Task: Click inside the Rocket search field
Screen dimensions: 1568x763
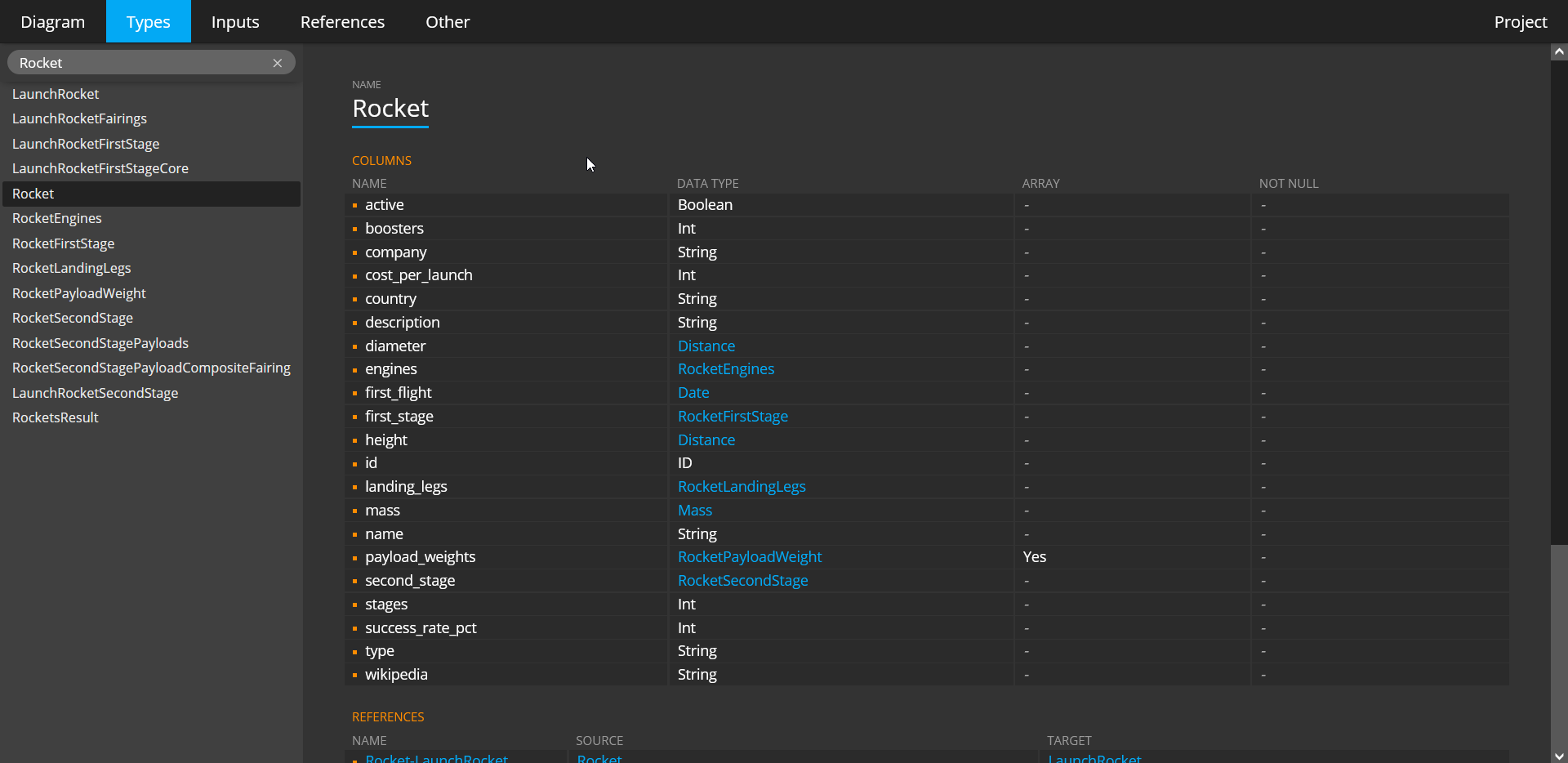Action: [122, 62]
